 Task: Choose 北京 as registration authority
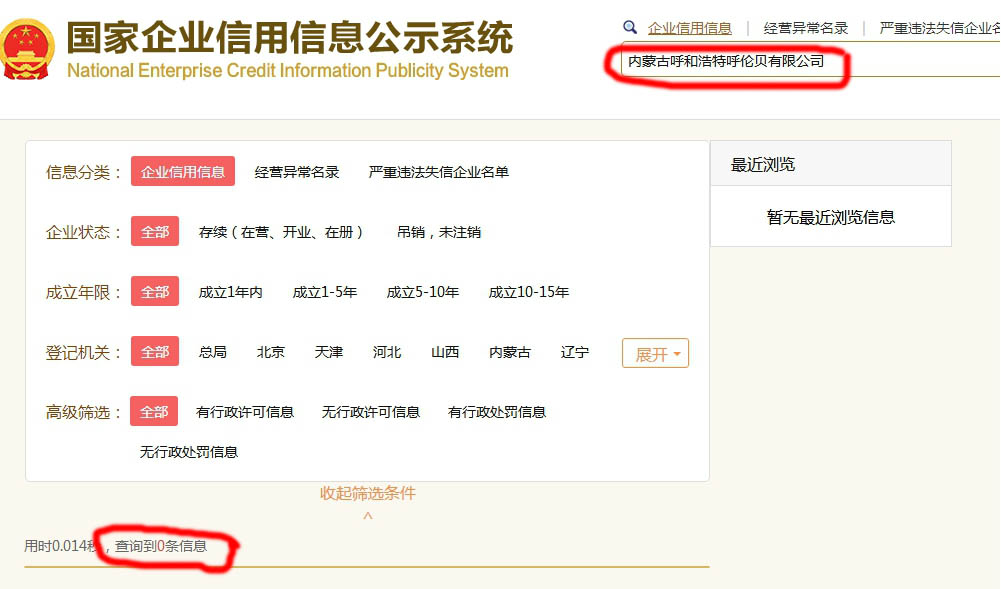pyautogui.click(x=269, y=352)
